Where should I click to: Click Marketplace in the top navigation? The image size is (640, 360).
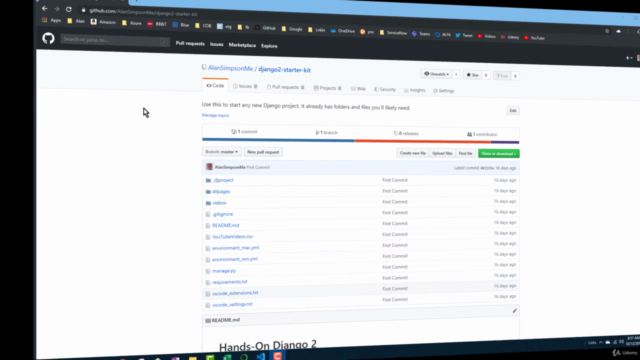click(242, 45)
